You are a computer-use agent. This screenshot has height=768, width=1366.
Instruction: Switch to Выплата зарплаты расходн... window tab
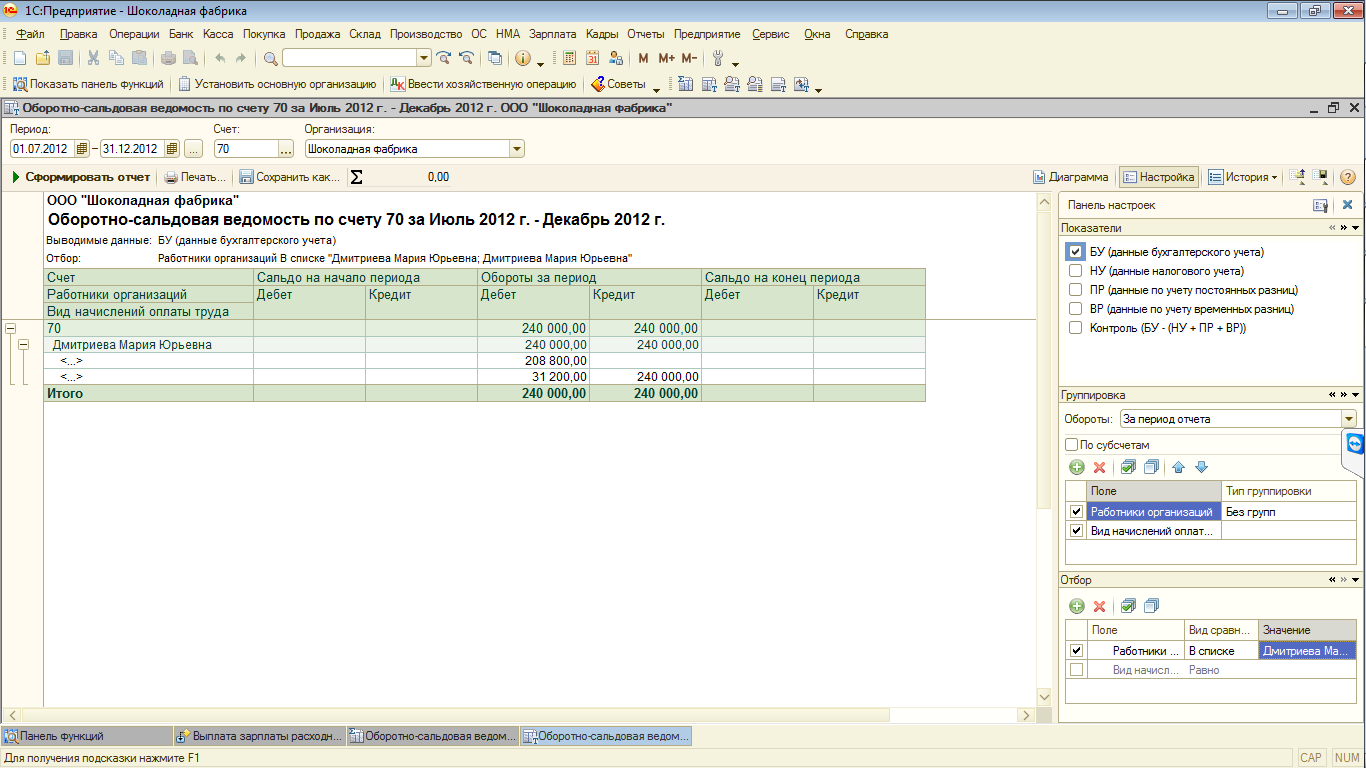tap(259, 736)
